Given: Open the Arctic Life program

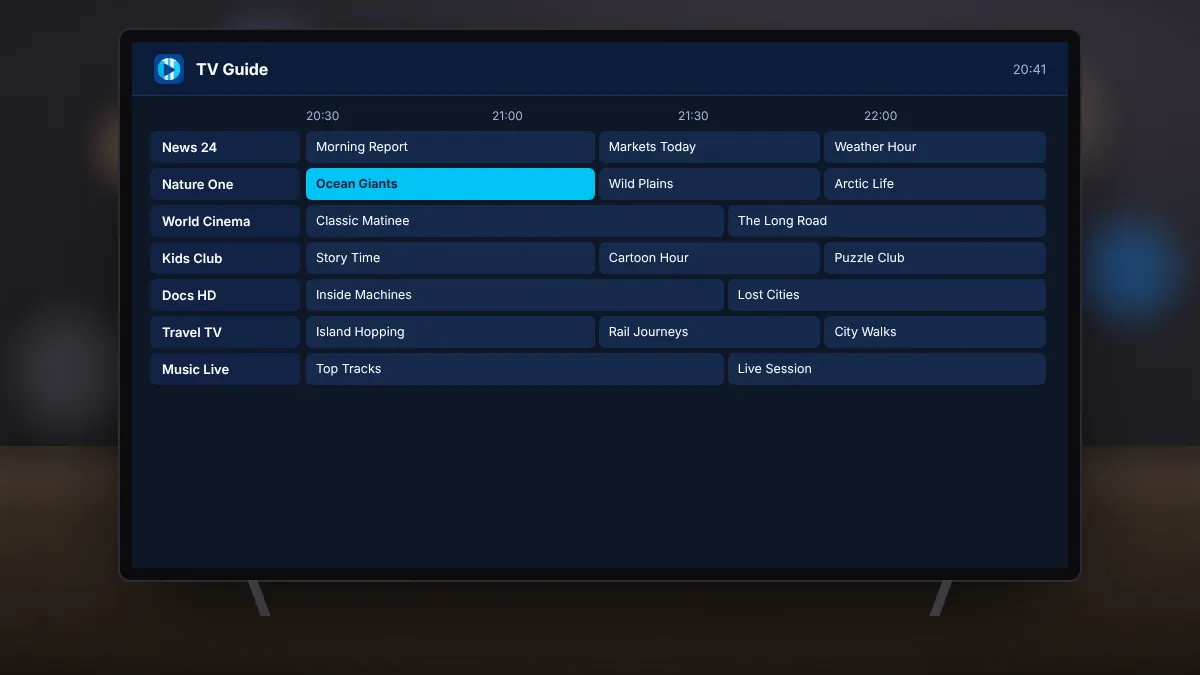Looking at the screenshot, I should [x=935, y=184].
